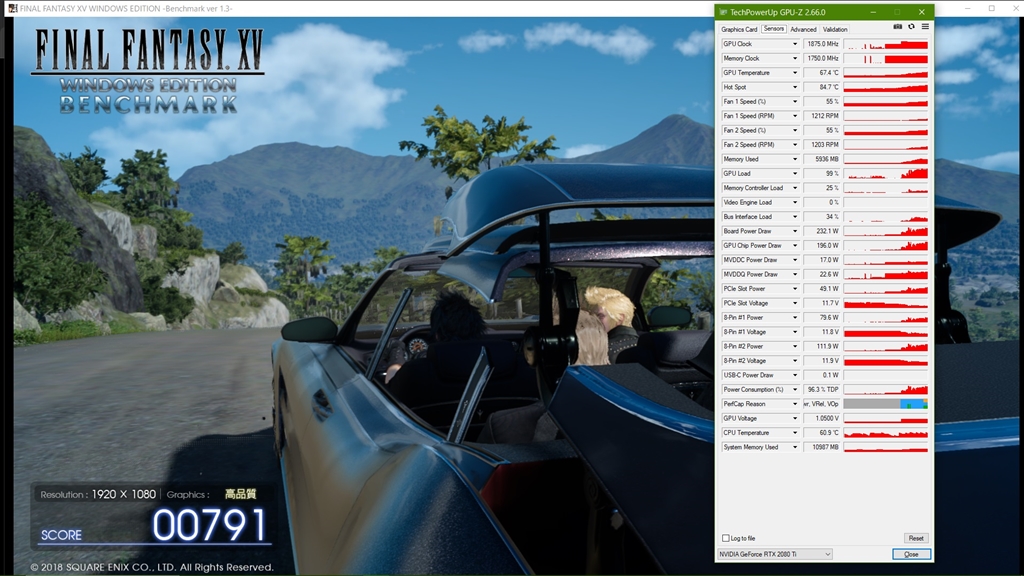Open the Hot Spot sensor dropdown arrow

[x=795, y=87]
